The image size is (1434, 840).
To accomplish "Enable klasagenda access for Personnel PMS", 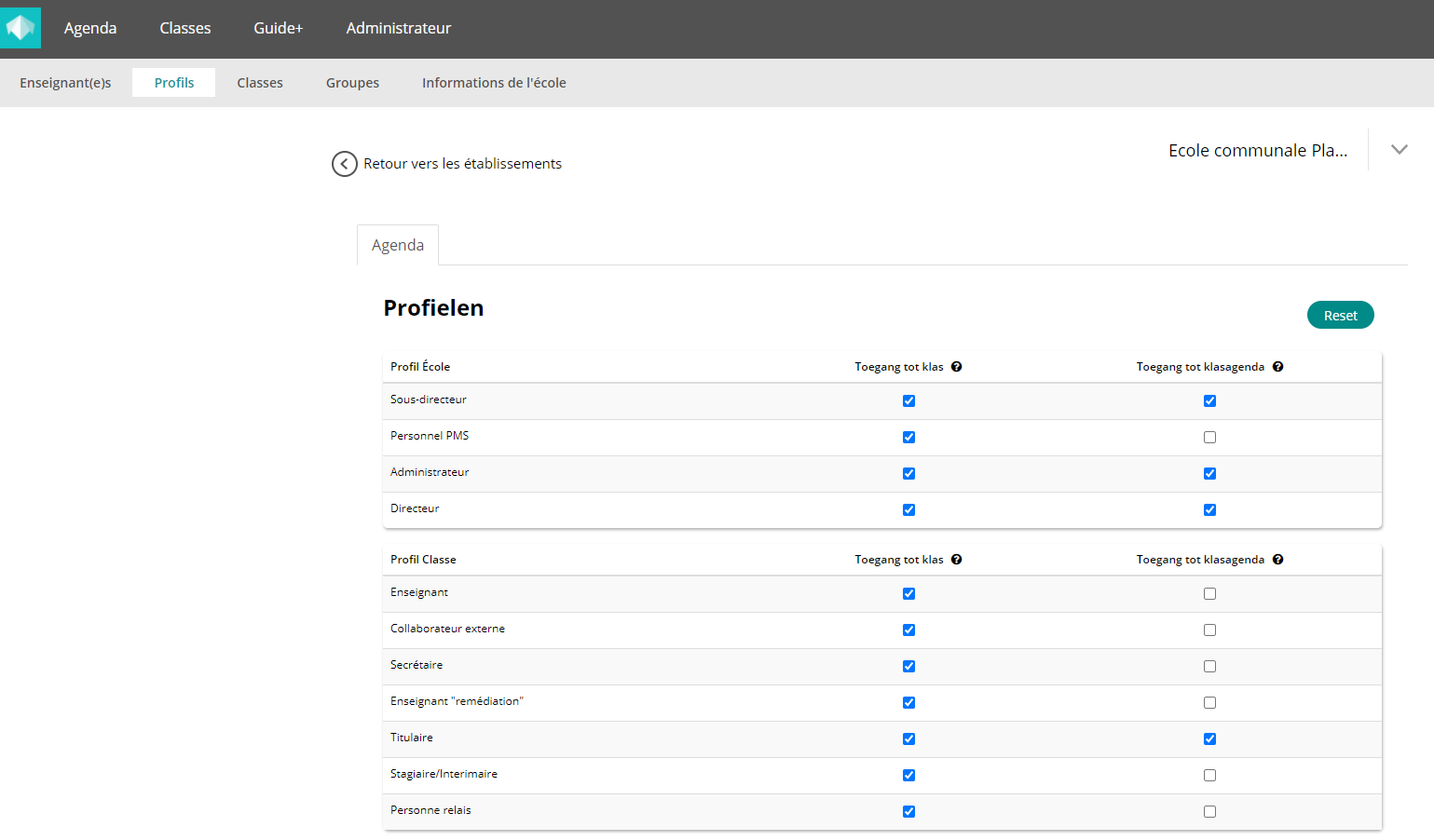I will pyautogui.click(x=1209, y=438).
